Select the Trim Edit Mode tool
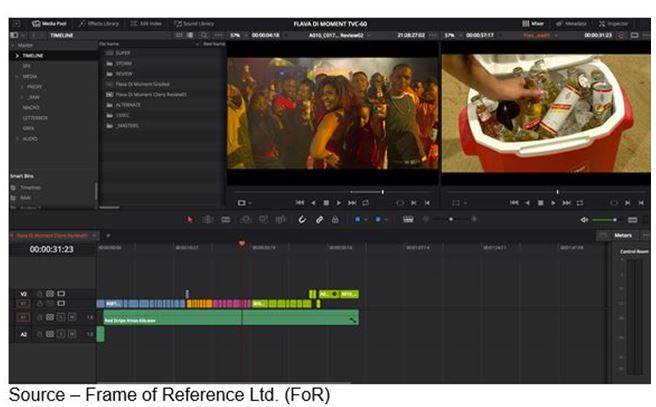The image size is (656, 407). pyautogui.click(x=207, y=219)
